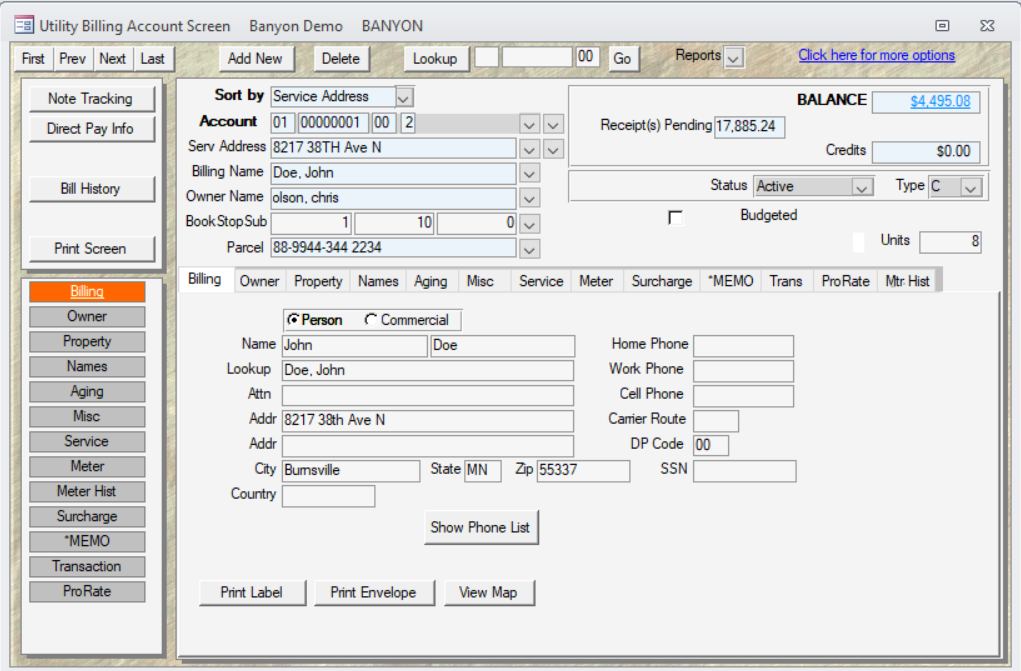Click the Go button
The width and height of the screenshot is (1021, 671).
pyautogui.click(x=622, y=59)
